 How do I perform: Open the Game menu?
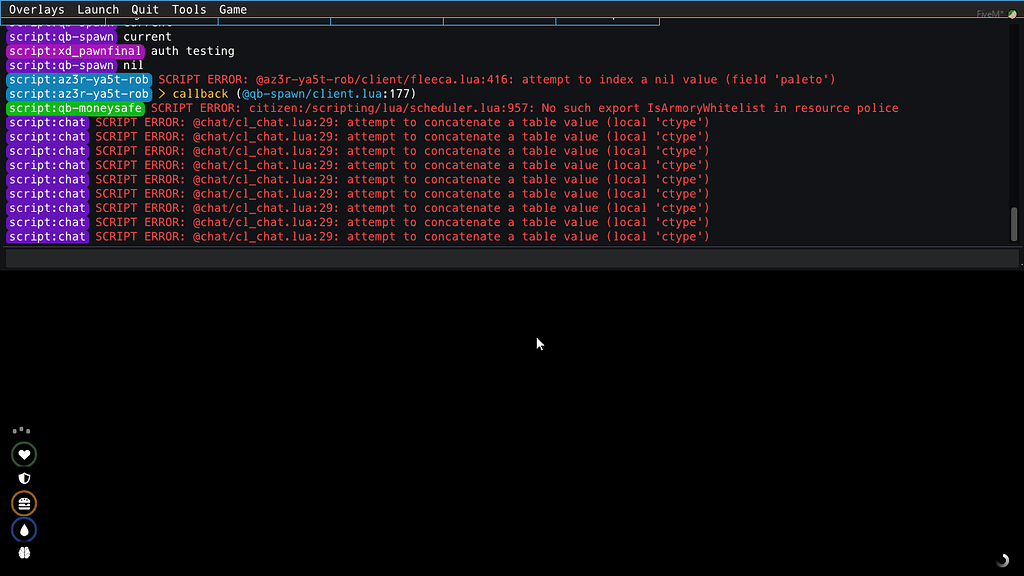point(232,9)
